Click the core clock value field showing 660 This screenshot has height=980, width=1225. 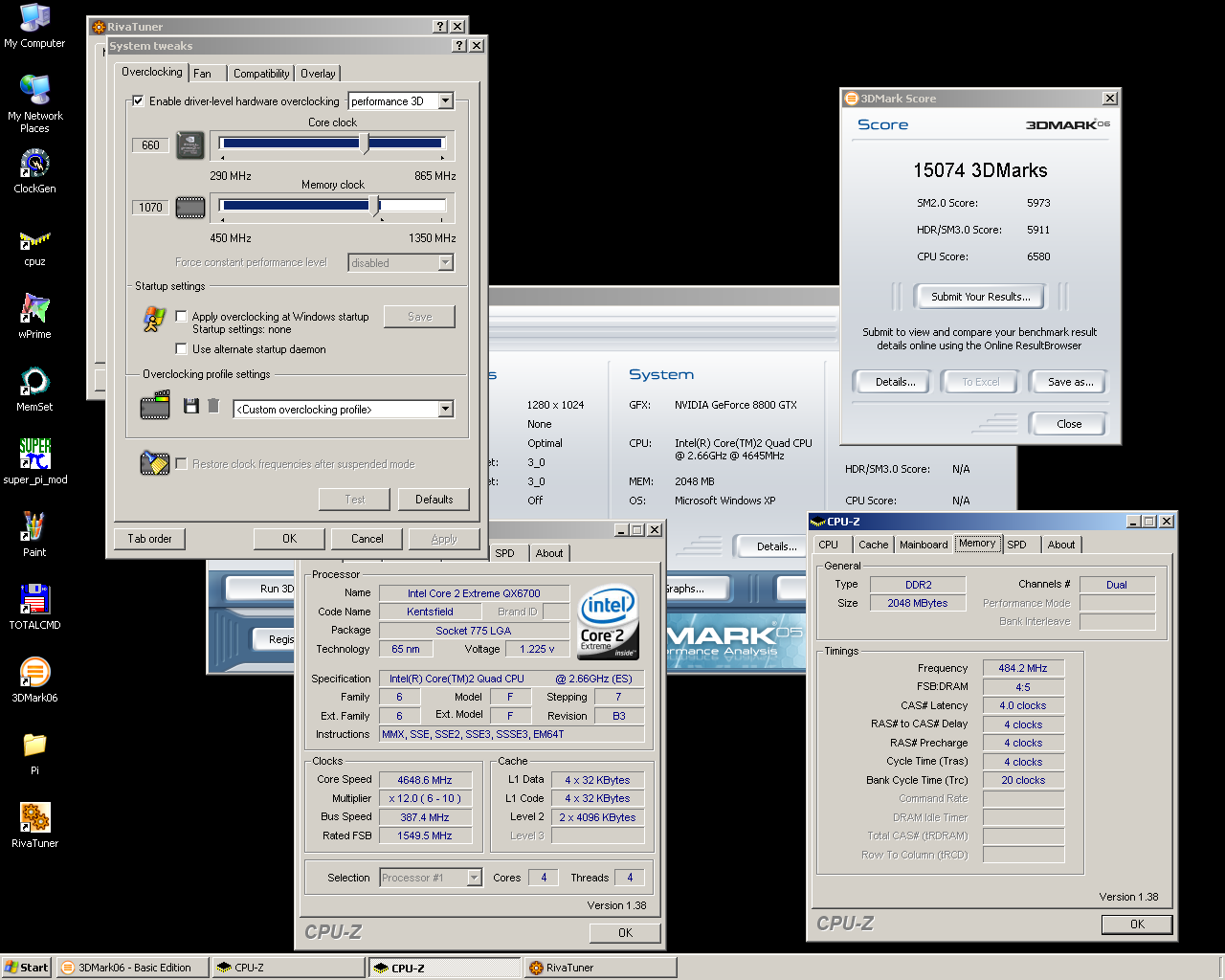(150, 145)
